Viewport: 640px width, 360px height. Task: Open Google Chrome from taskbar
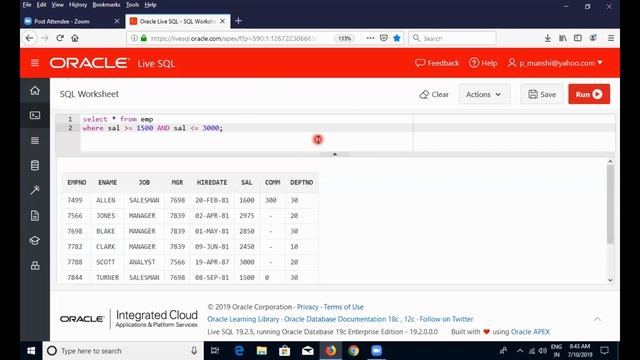(353, 351)
